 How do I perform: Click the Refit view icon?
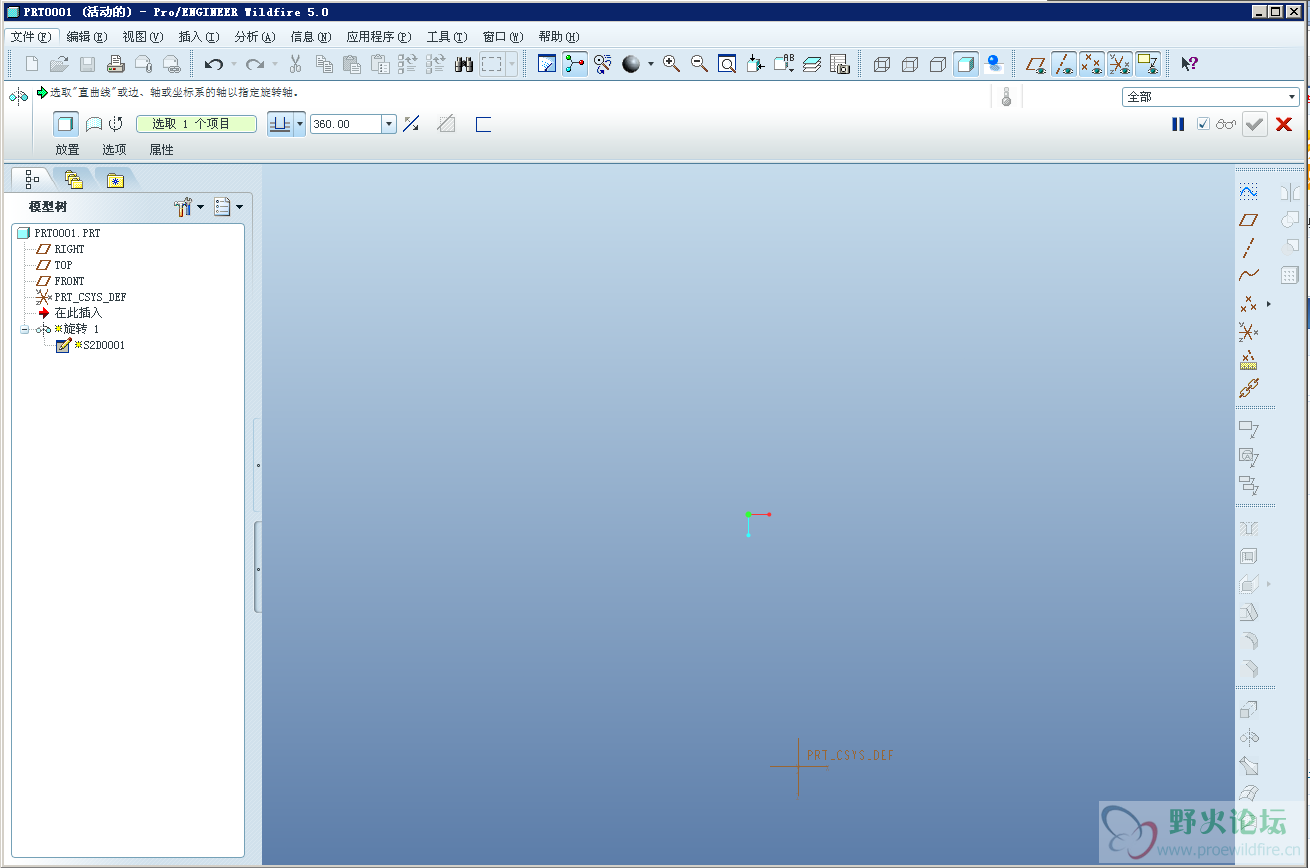[727, 64]
